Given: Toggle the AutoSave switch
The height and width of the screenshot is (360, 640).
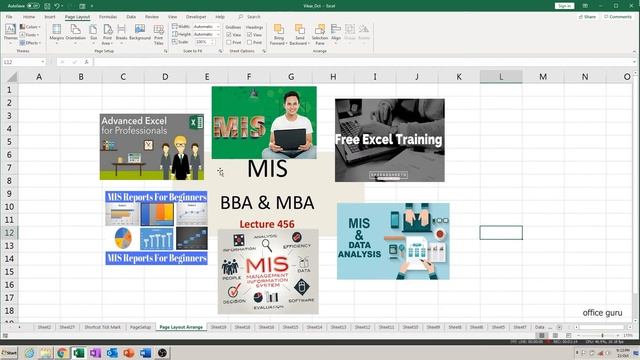Looking at the screenshot, I should 33,6.
